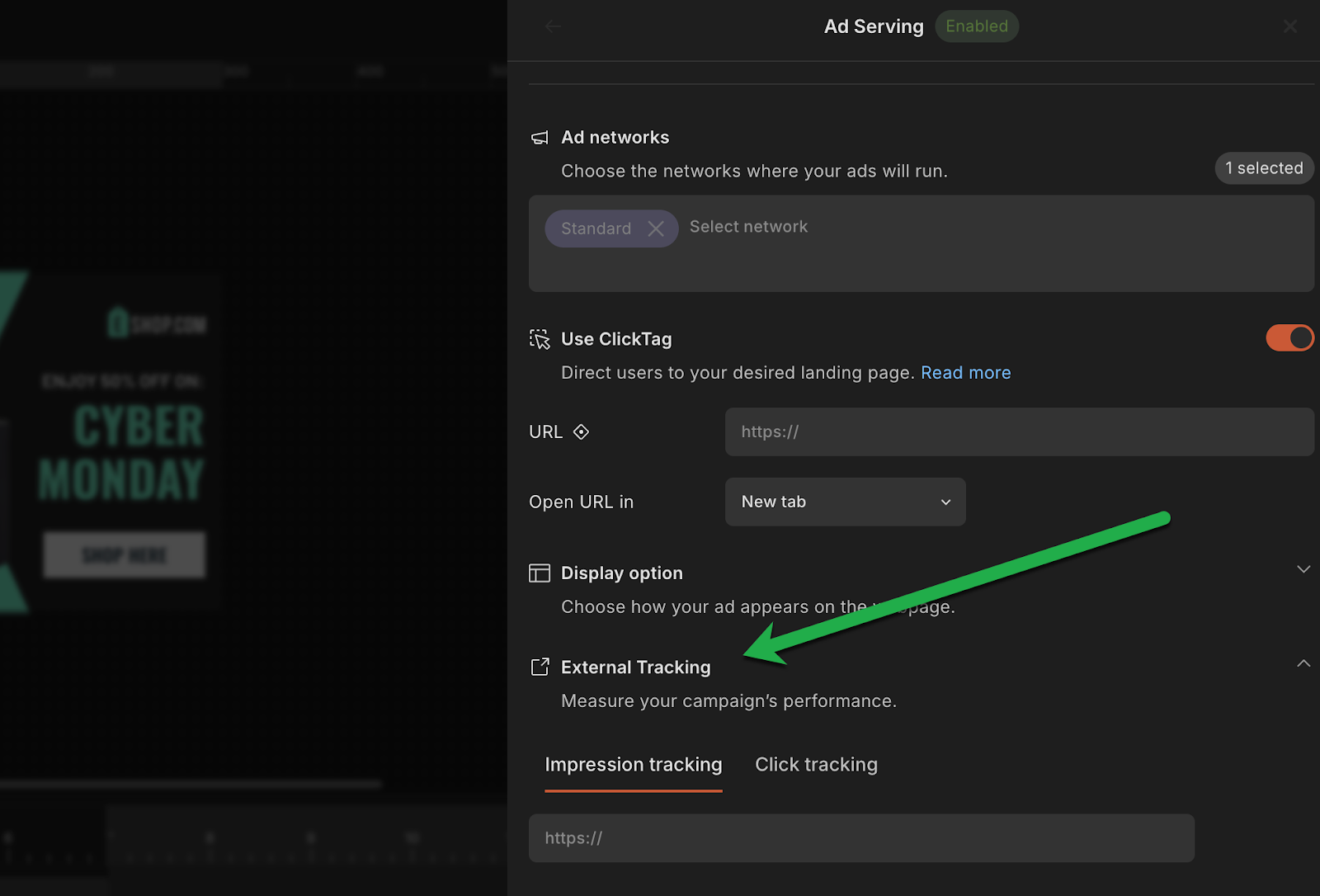Remove the Standard network tag
1320x896 pixels.
[x=656, y=229]
